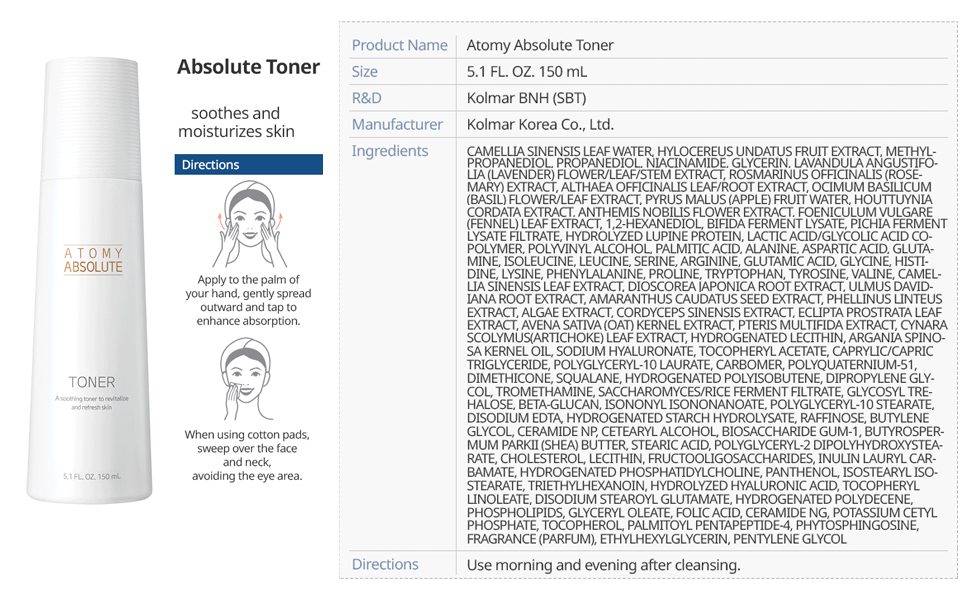Viewport: 970px width, 600px height.
Task: Select the R&D row label
Action: click(367, 98)
